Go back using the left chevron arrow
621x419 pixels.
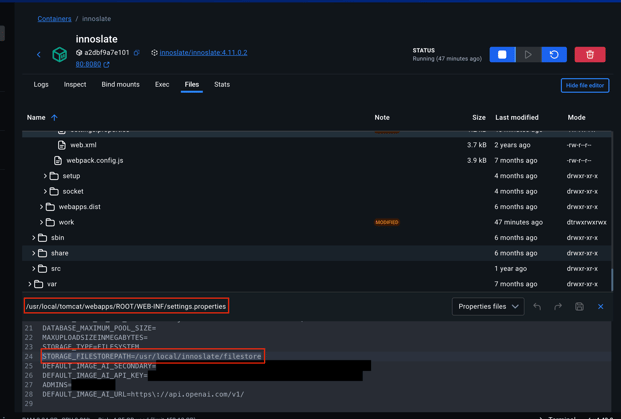pyautogui.click(x=39, y=55)
